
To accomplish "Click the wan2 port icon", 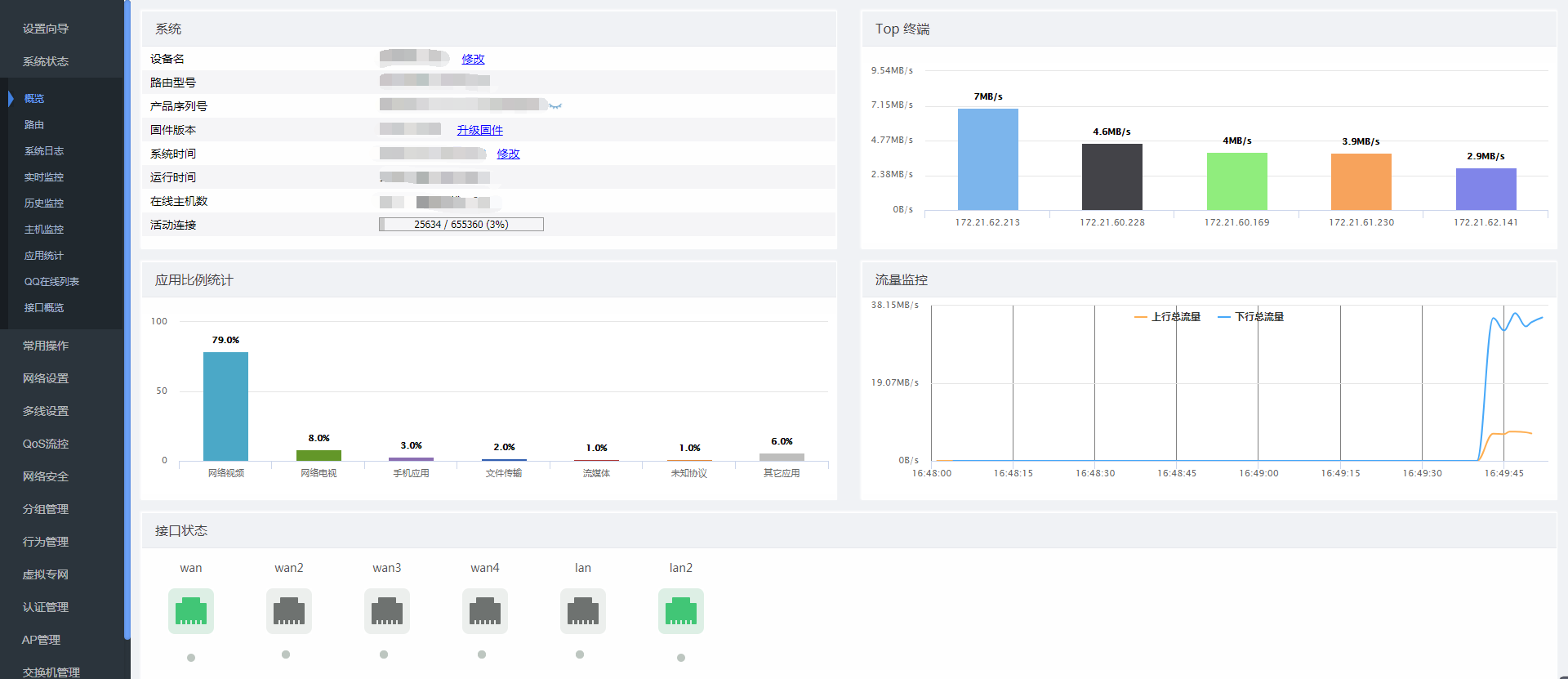I will tap(289, 611).
